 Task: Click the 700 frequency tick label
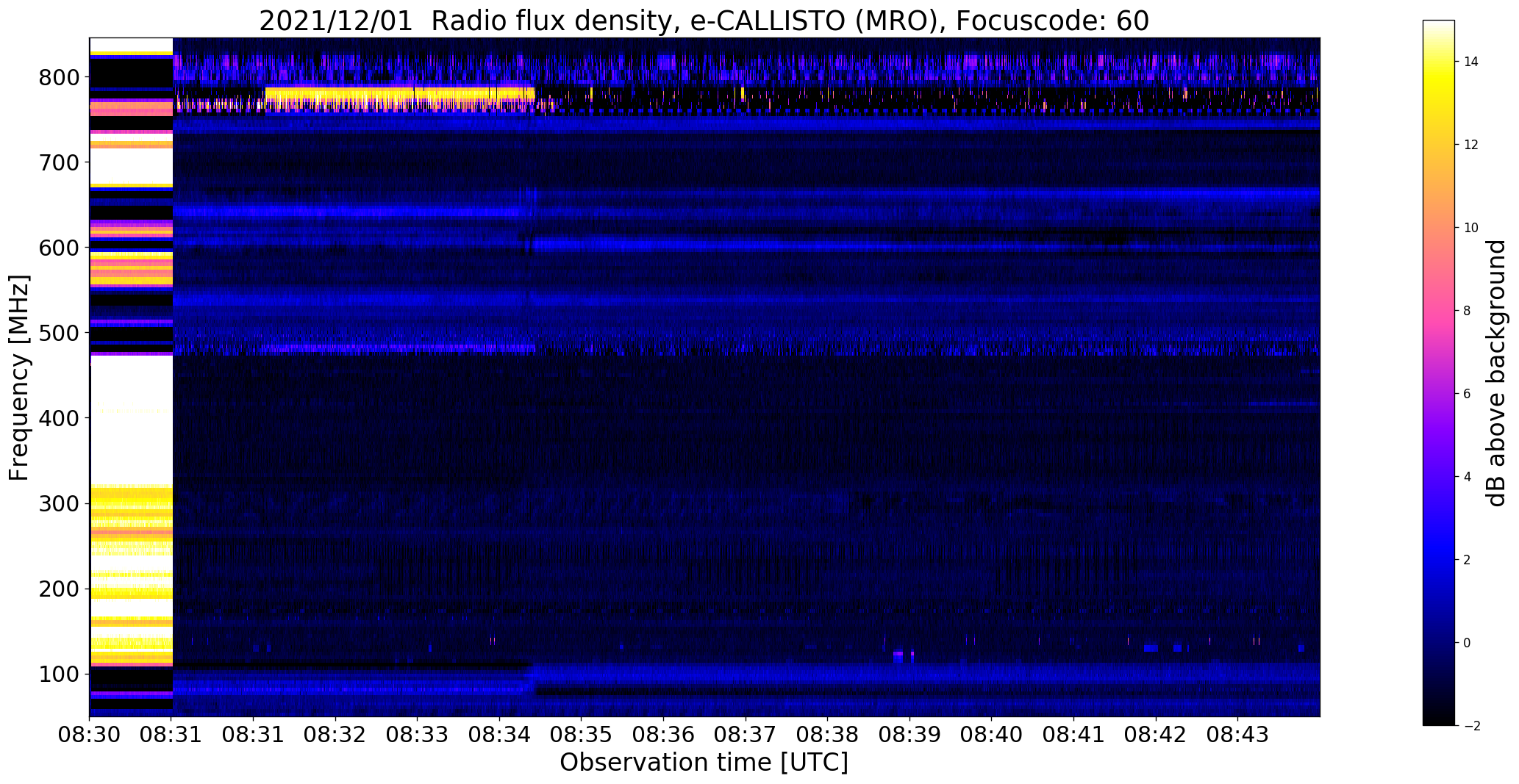[58, 162]
